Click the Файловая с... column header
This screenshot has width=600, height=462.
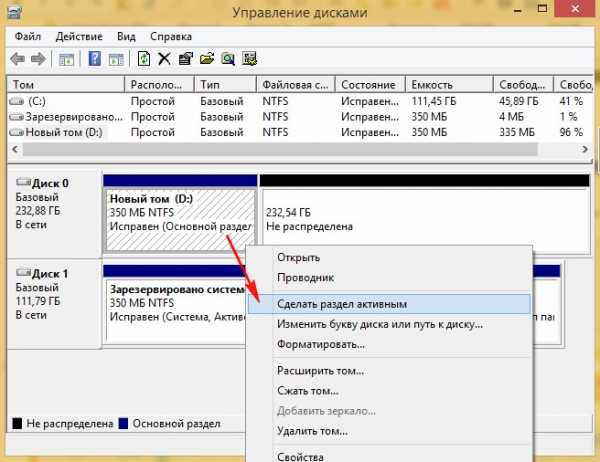click(x=296, y=85)
